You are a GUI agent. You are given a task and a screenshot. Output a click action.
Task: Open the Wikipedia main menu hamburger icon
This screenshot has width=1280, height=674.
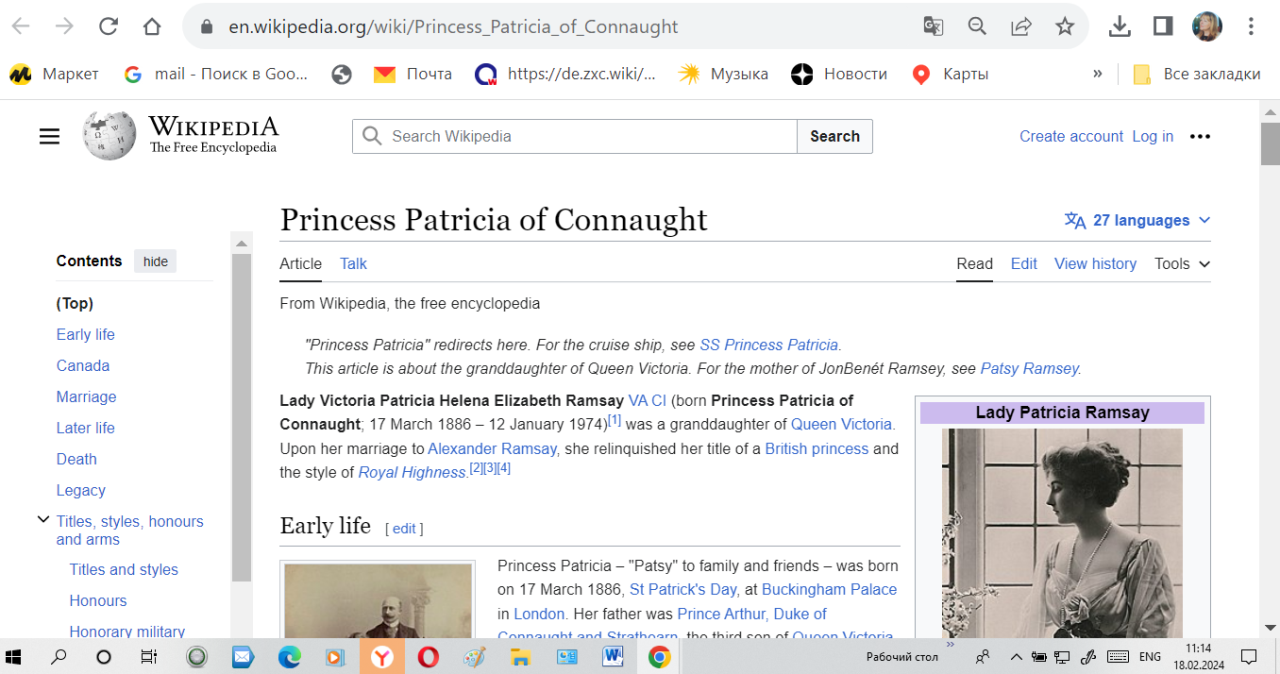coord(49,137)
